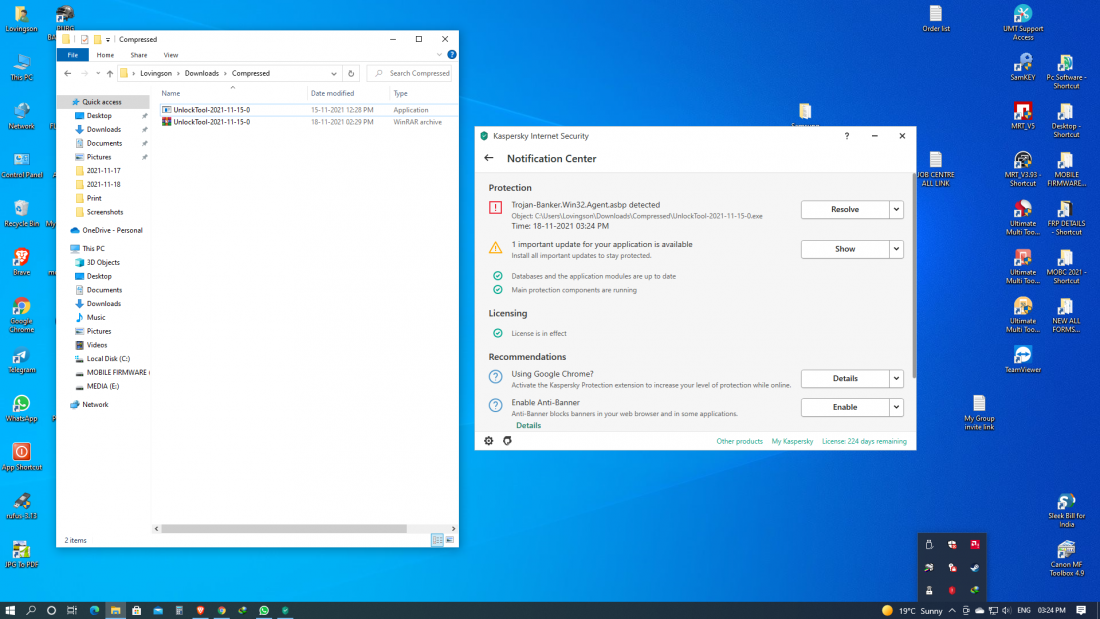Screen dimensions: 1100x619
Task: Click Downloads in the address breadcrumb
Action: [201, 73]
